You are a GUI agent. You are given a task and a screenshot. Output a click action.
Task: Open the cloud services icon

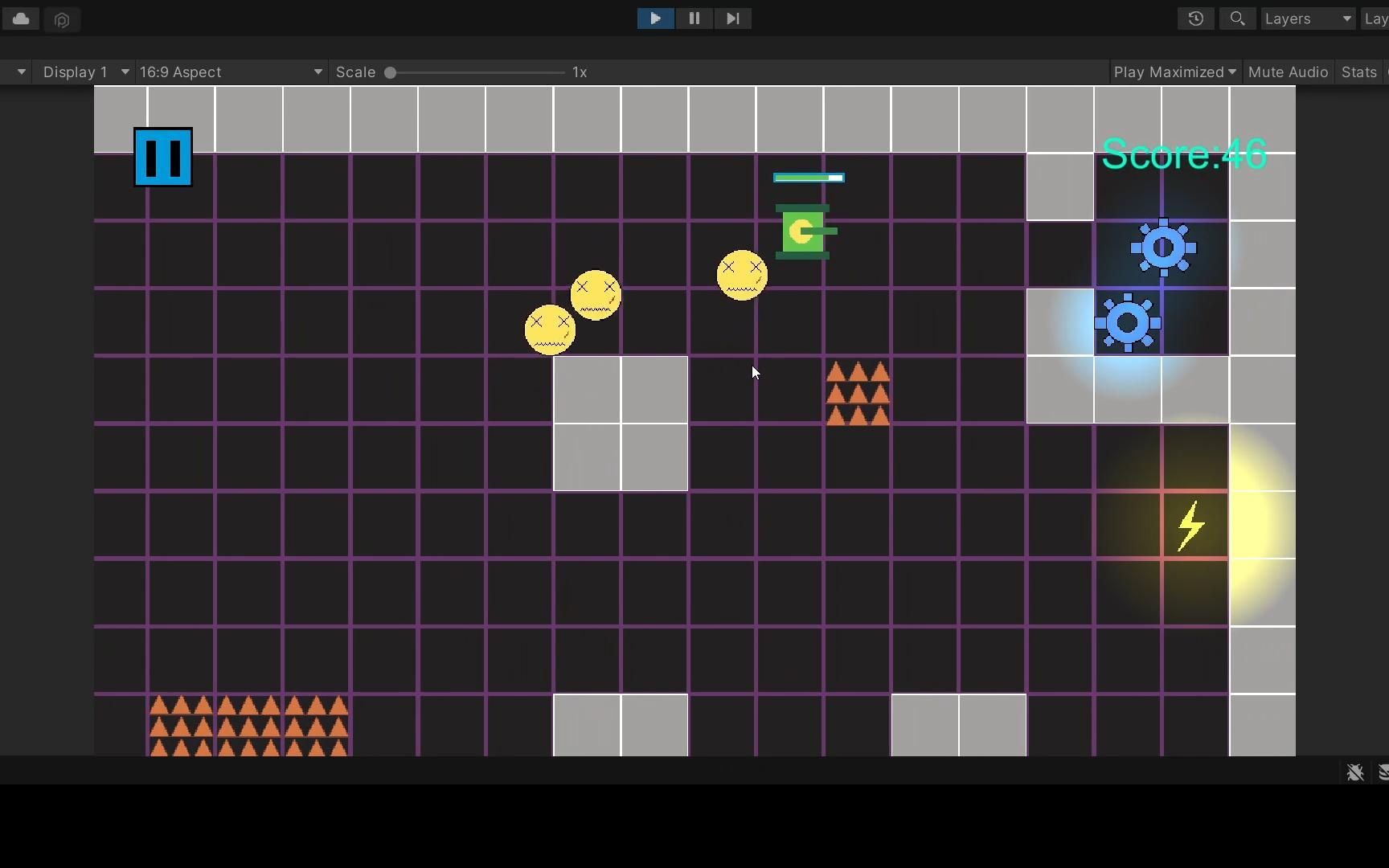pyautogui.click(x=22, y=18)
